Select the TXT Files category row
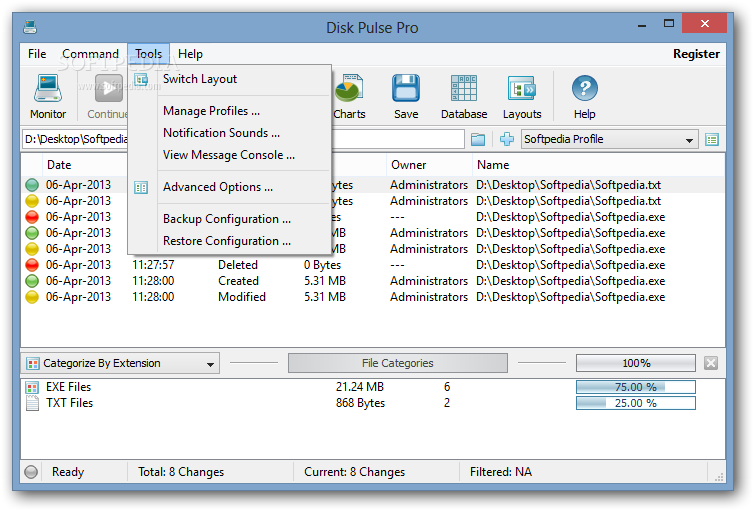The width and height of the screenshot is (754, 511). click(x=373, y=403)
